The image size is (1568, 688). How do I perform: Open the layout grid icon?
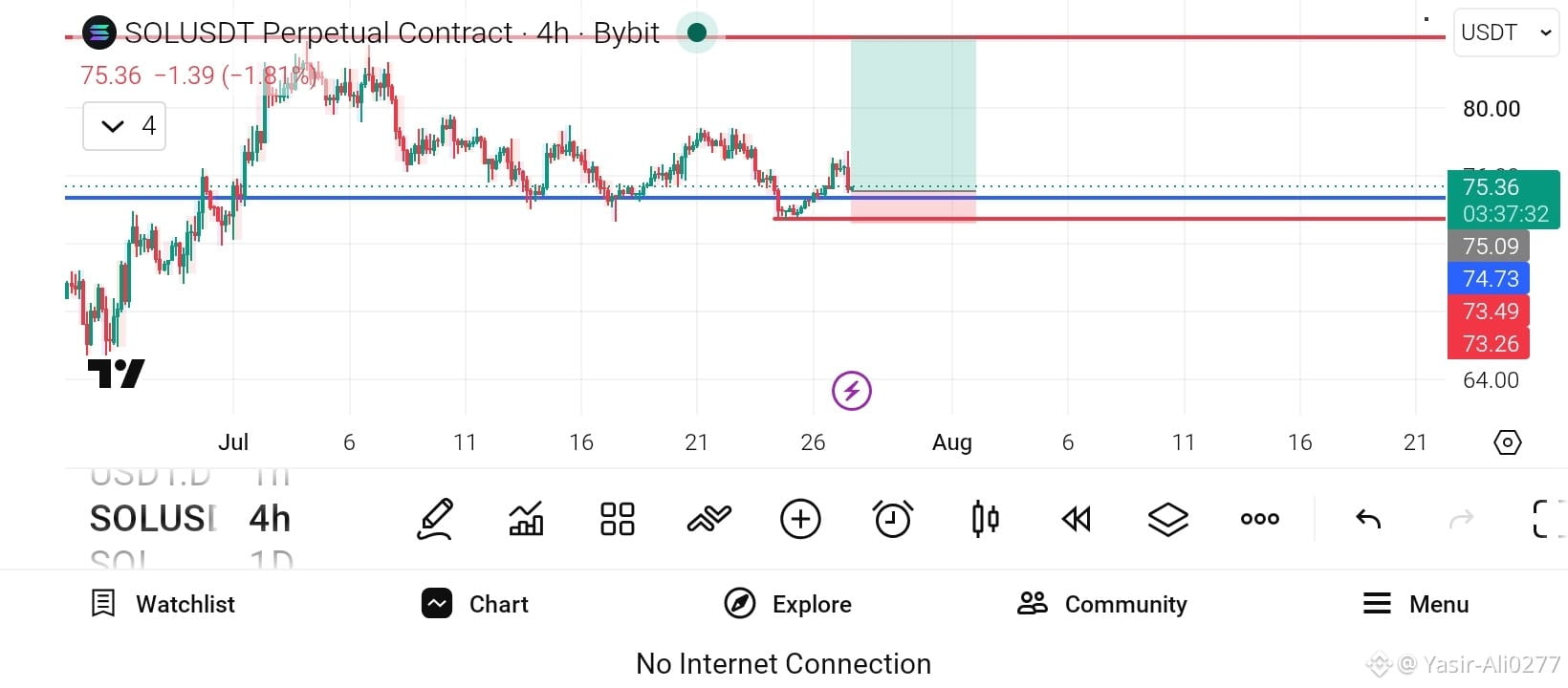(x=617, y=519)
